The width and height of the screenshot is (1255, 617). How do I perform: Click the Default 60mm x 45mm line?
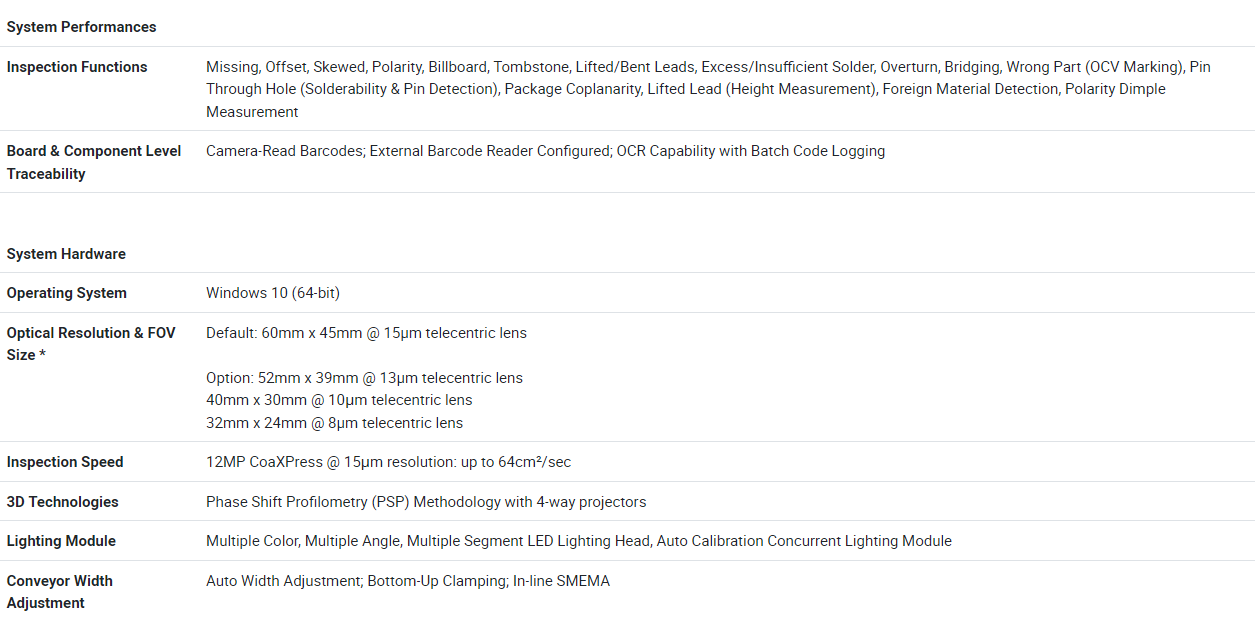366,333
